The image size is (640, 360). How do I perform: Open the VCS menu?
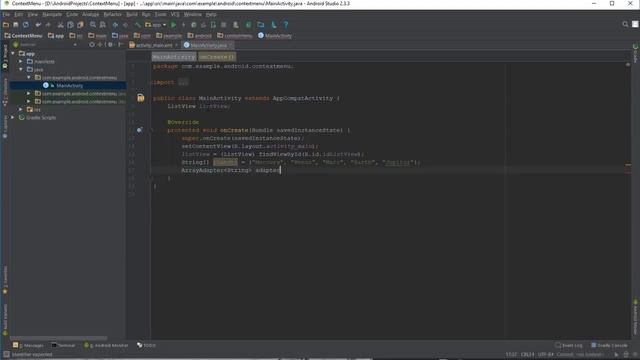click(x=175, y=14)
